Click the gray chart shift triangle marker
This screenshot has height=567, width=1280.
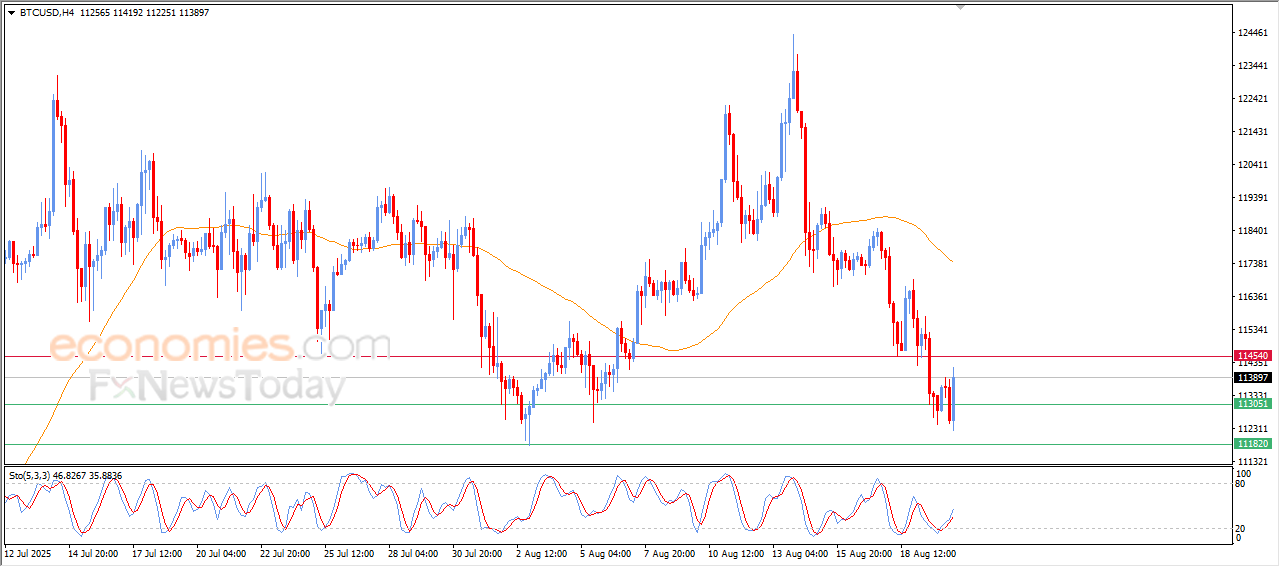[961, 7]
